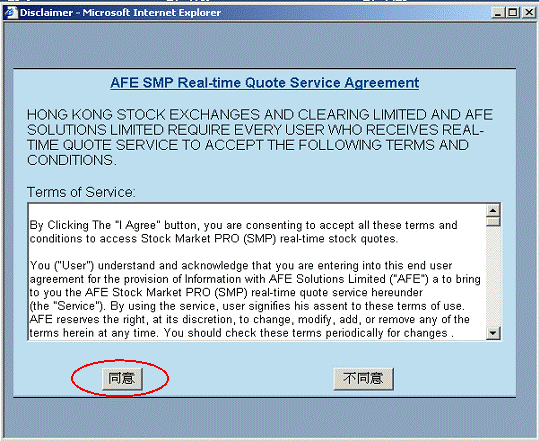
Task: Open the AFE SMP Real-time Quote Service Agreement link
Action: [264, 83]
